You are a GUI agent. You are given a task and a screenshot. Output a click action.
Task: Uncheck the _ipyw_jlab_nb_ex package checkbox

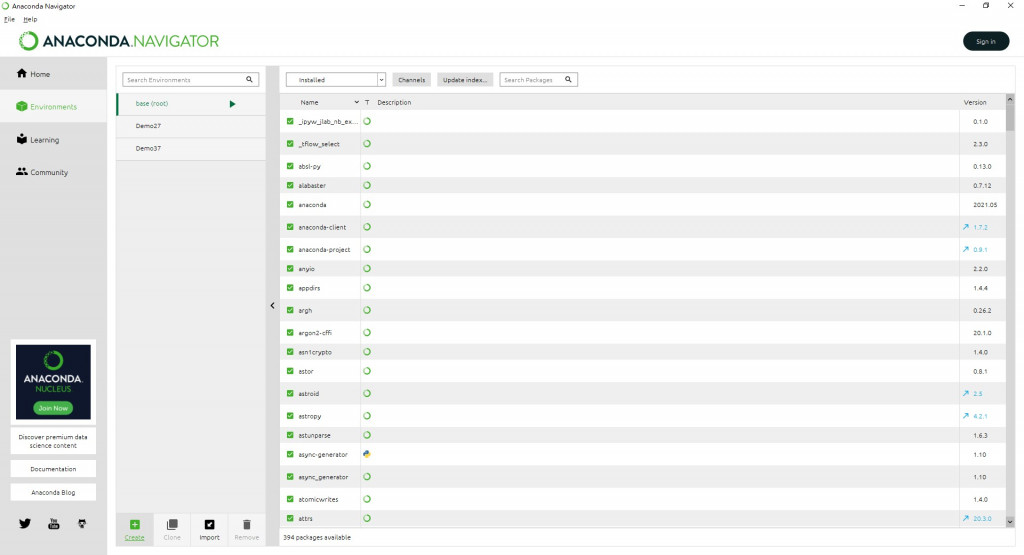(x=290, y=121)
